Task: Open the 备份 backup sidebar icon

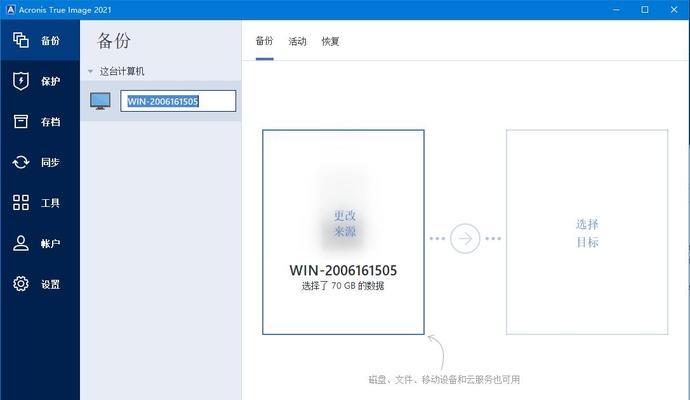Action: point(21,40)
